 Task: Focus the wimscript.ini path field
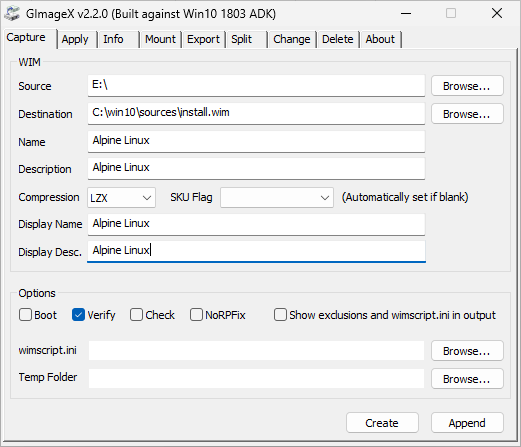256,350
